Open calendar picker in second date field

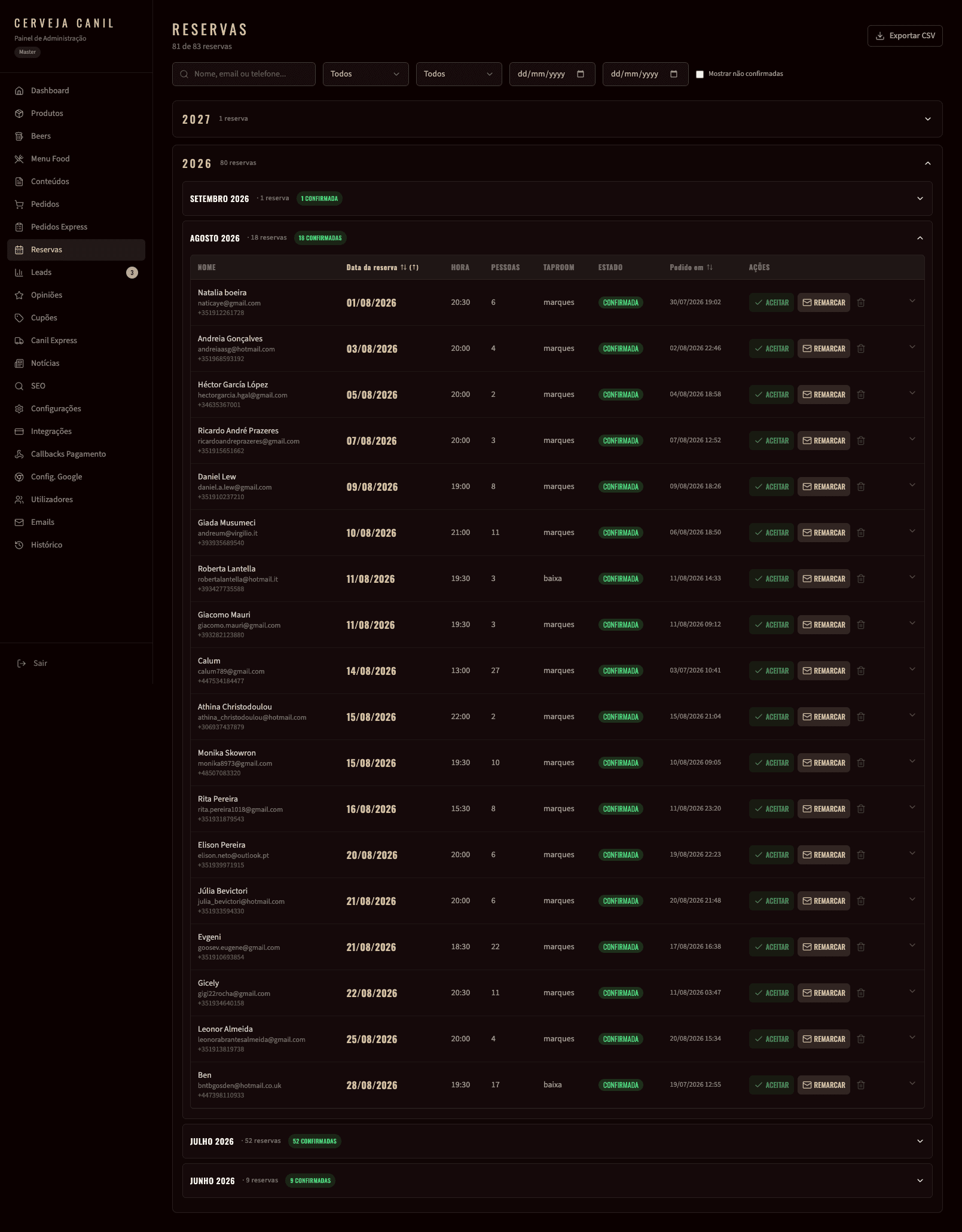(x=674, y=74)
